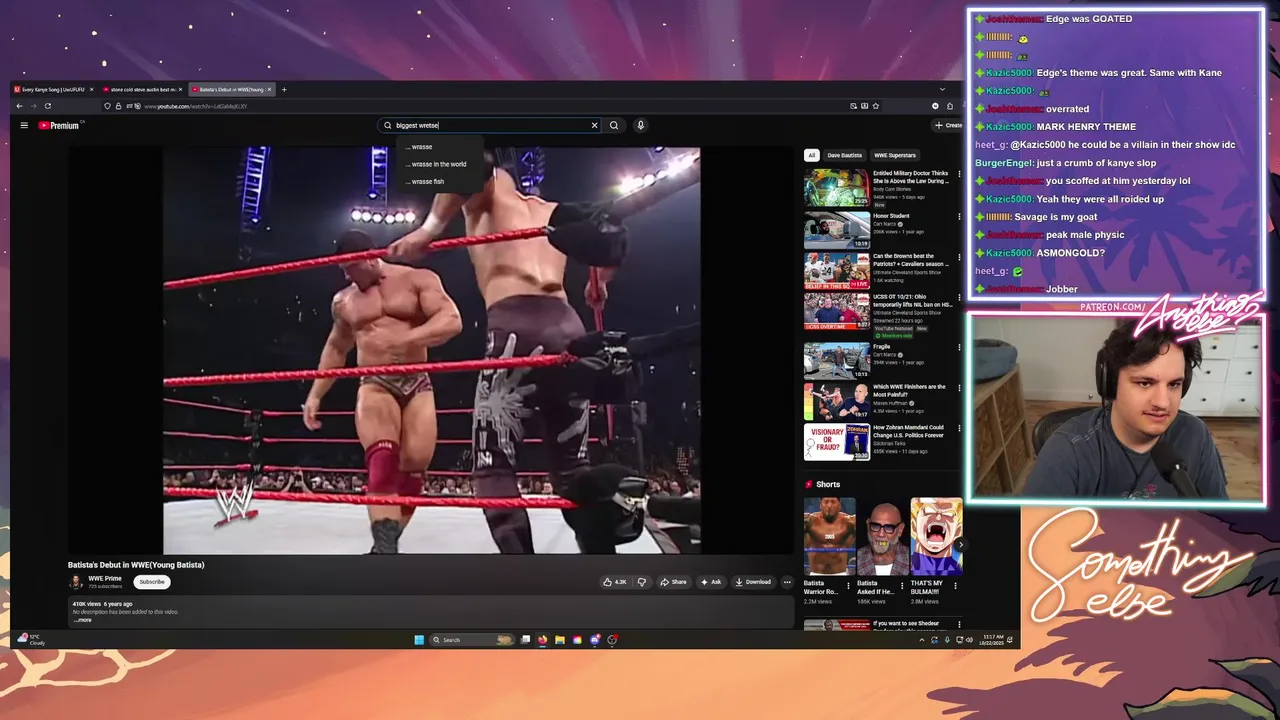Start voice search with the microphone
Screen dimensions: 1280x720
tap(640, 125)
